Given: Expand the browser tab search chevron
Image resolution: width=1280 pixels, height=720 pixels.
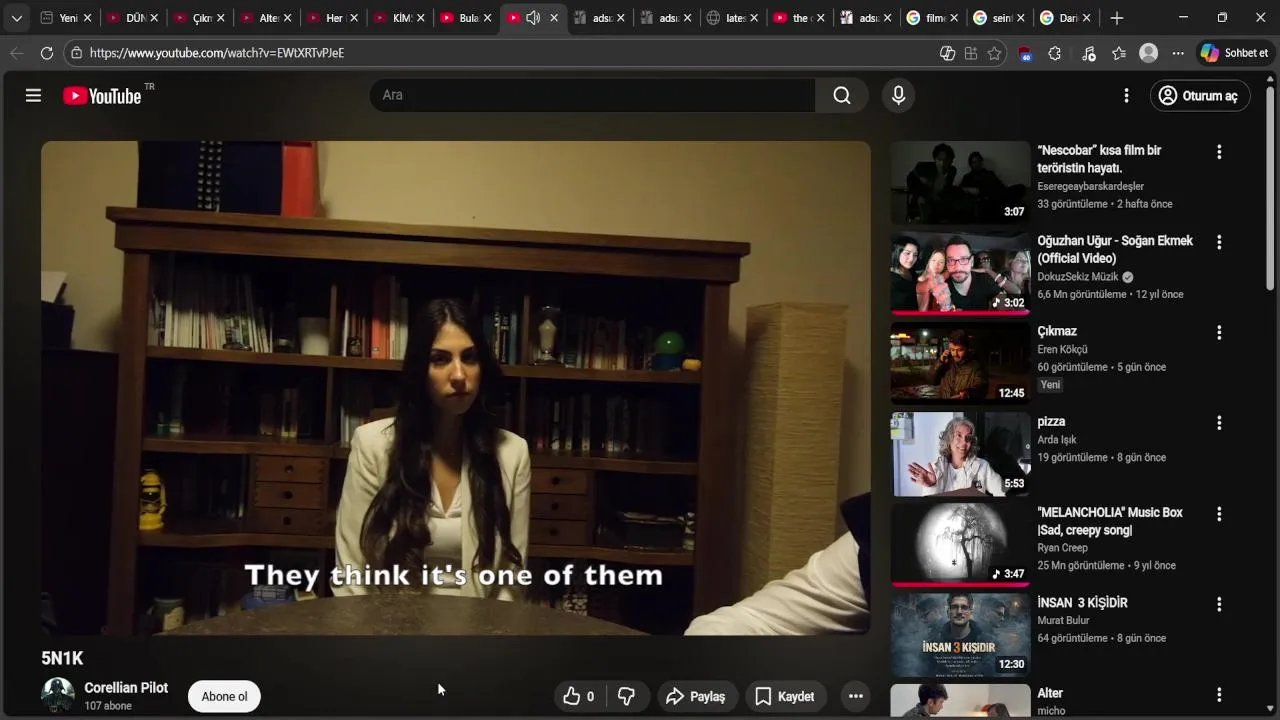Looking at the screenshot, I should 16,18.
